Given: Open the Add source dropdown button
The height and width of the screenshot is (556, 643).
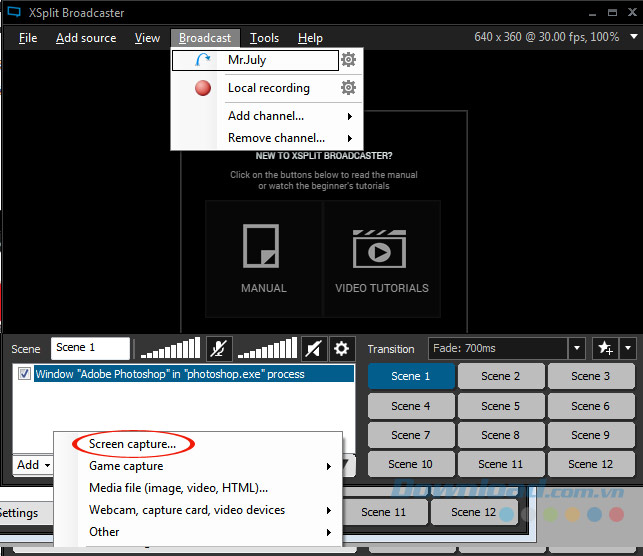Looking at the screenshot, I should (x=33, y=464).
